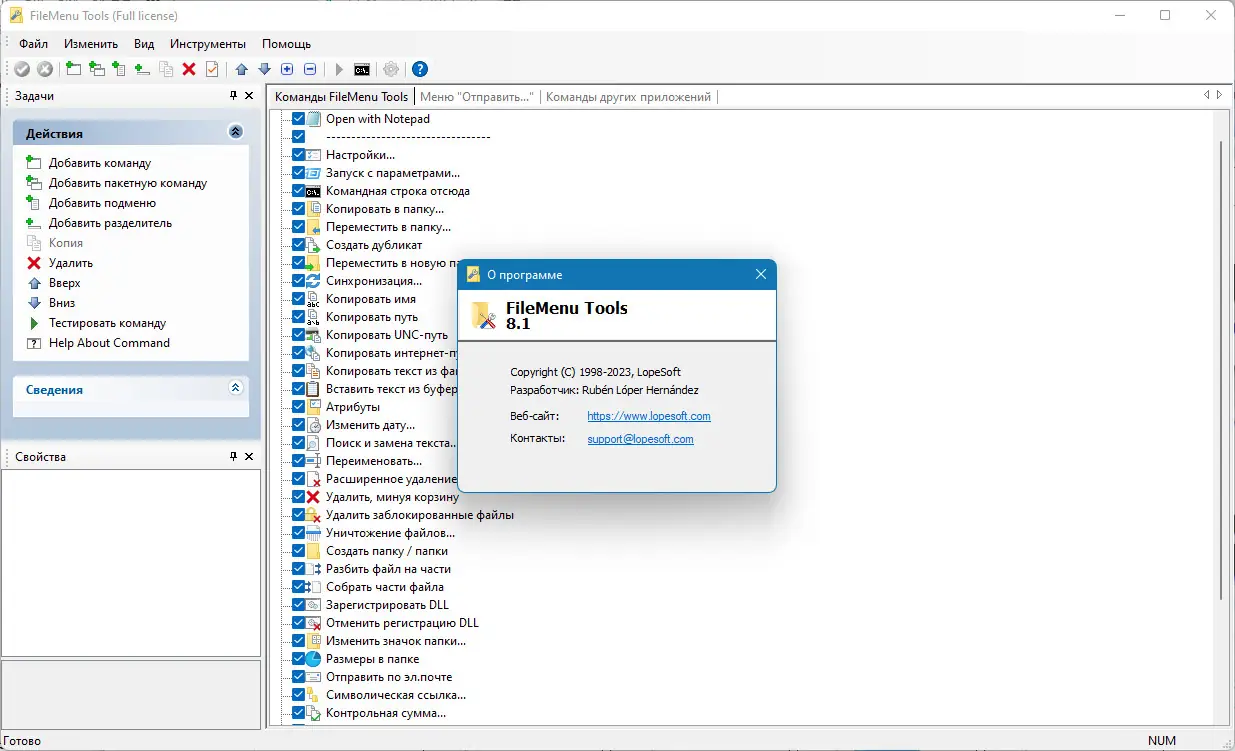Click Help About Command action
1235x751 pixels.
pyautogui.click(x=109, y=343)
